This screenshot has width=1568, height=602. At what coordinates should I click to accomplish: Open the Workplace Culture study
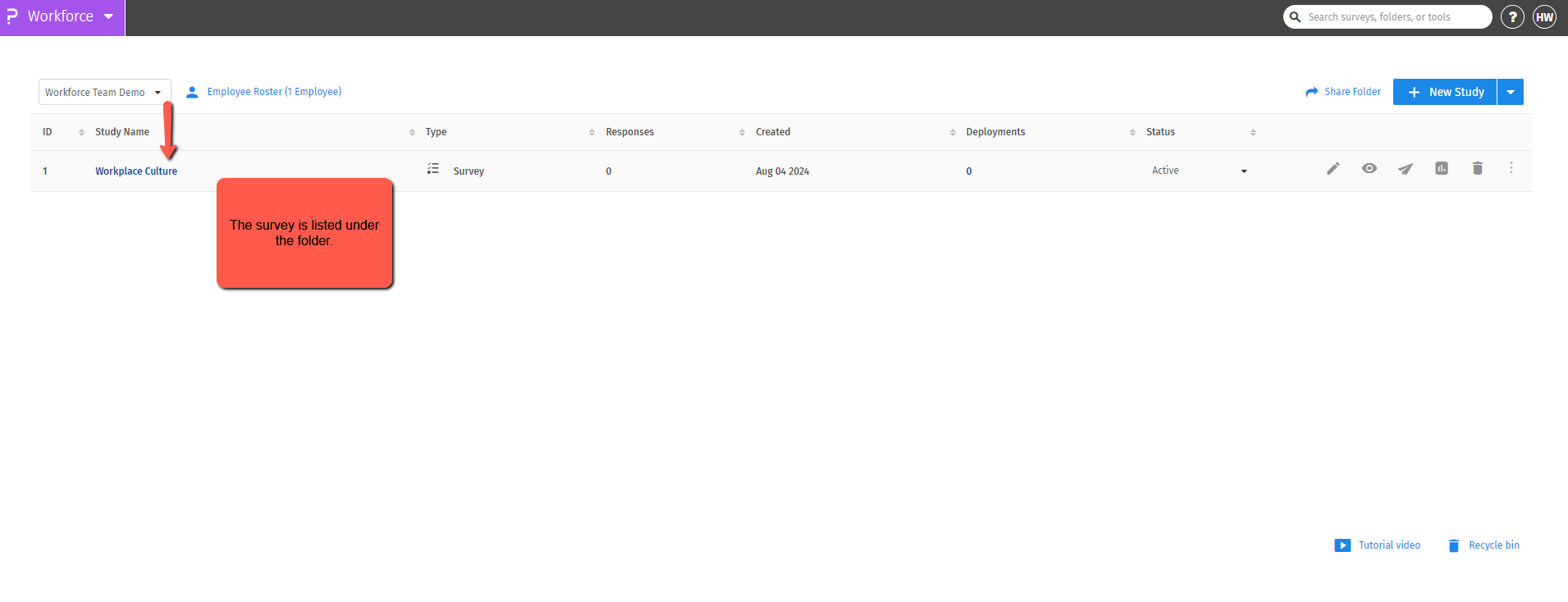point(136,171)
